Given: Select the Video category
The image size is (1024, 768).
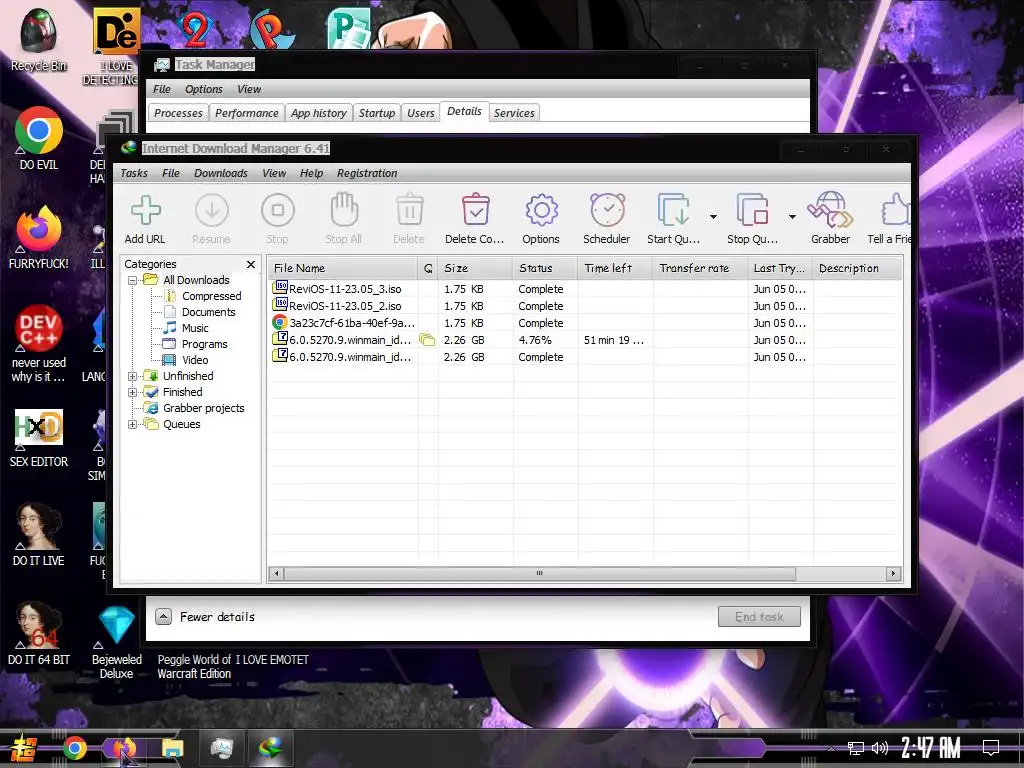Looking at the screenshot, I should [x=195, y=360].
